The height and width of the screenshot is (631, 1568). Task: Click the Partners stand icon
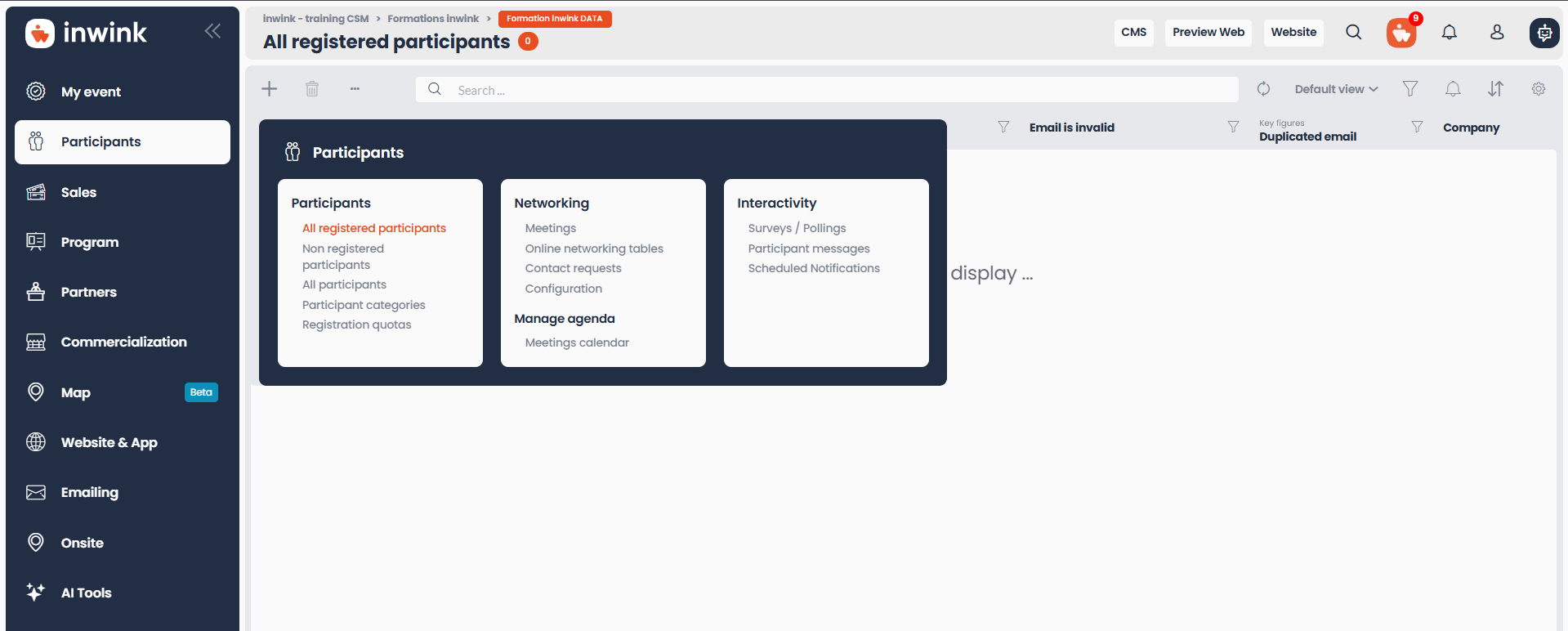click(36, 292)
